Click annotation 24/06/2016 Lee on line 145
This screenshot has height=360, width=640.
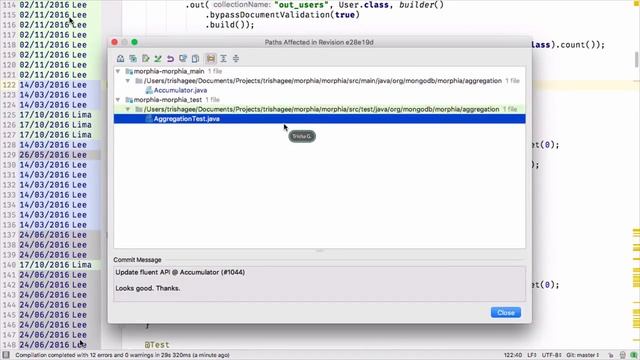point(53,315)
